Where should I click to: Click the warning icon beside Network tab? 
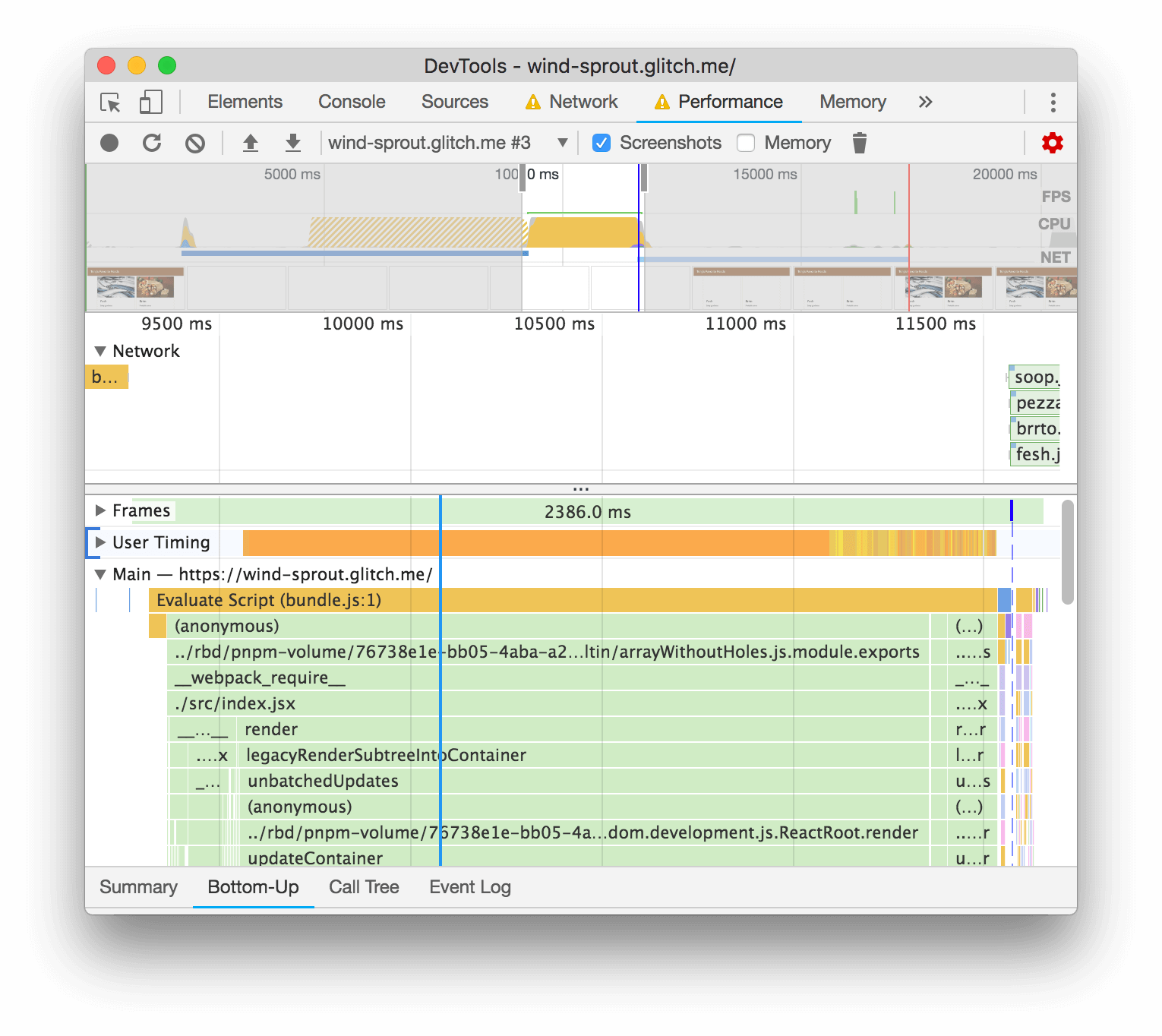[x=534, y=101]
